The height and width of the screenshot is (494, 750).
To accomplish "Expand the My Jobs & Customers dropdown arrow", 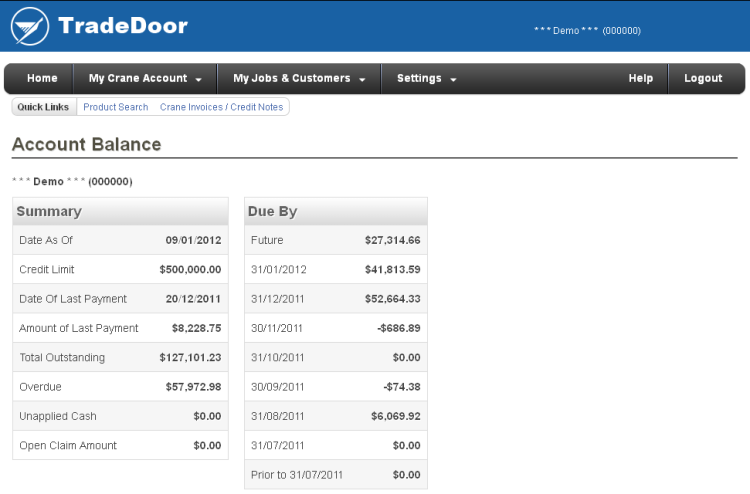I will [x=362, y=80].
